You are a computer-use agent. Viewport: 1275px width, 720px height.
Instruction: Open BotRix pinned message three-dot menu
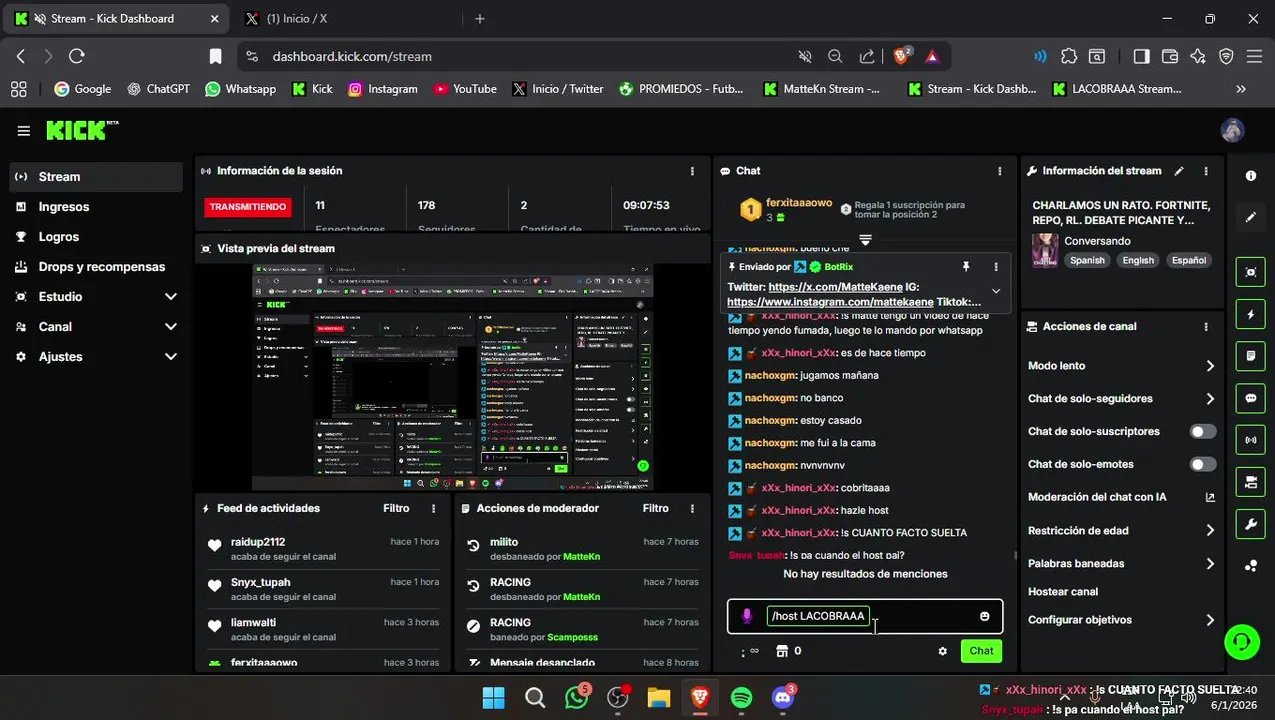pyautogui.click(x=996, y=267)
